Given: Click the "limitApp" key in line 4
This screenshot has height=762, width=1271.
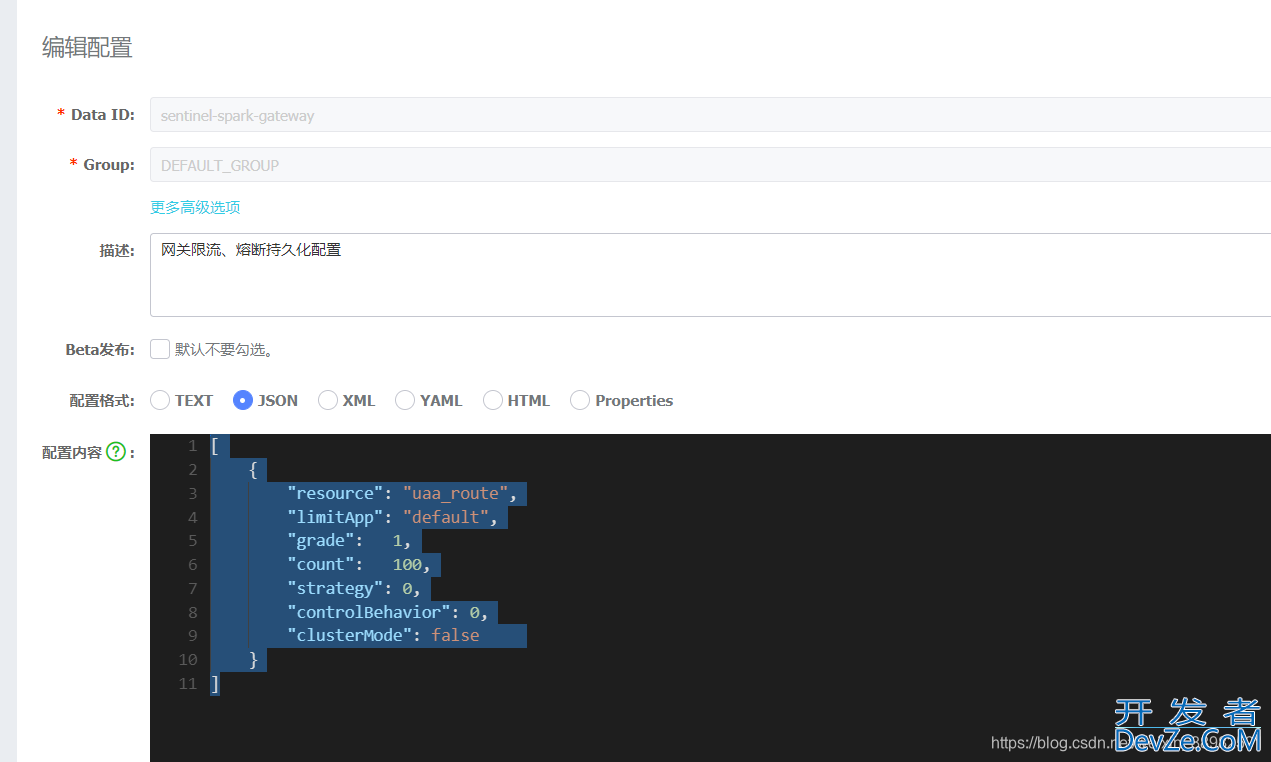Looking at the screenshot, I should click(x=336, y=517).
